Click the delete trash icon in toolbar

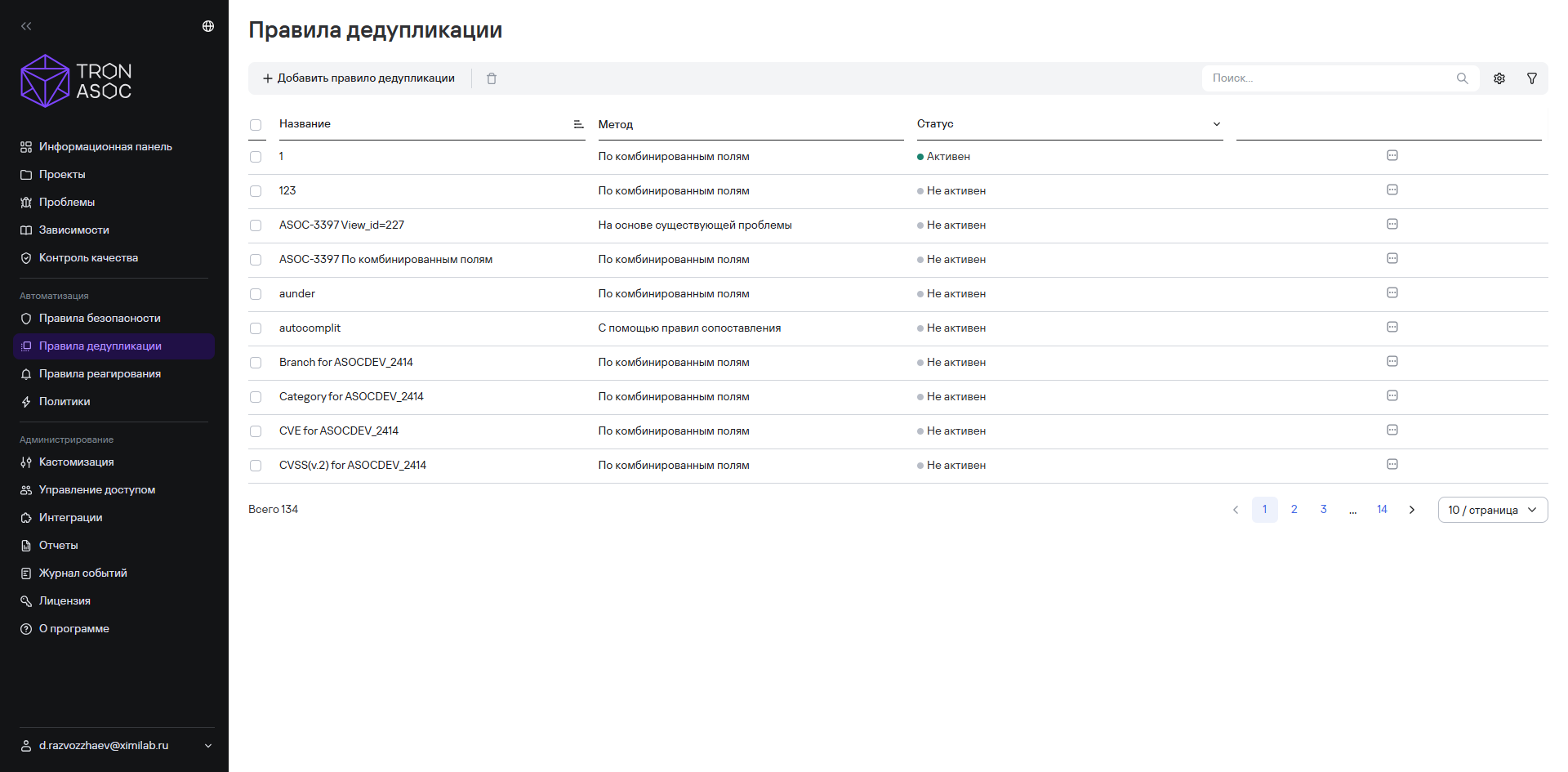(x=492, y=78)
